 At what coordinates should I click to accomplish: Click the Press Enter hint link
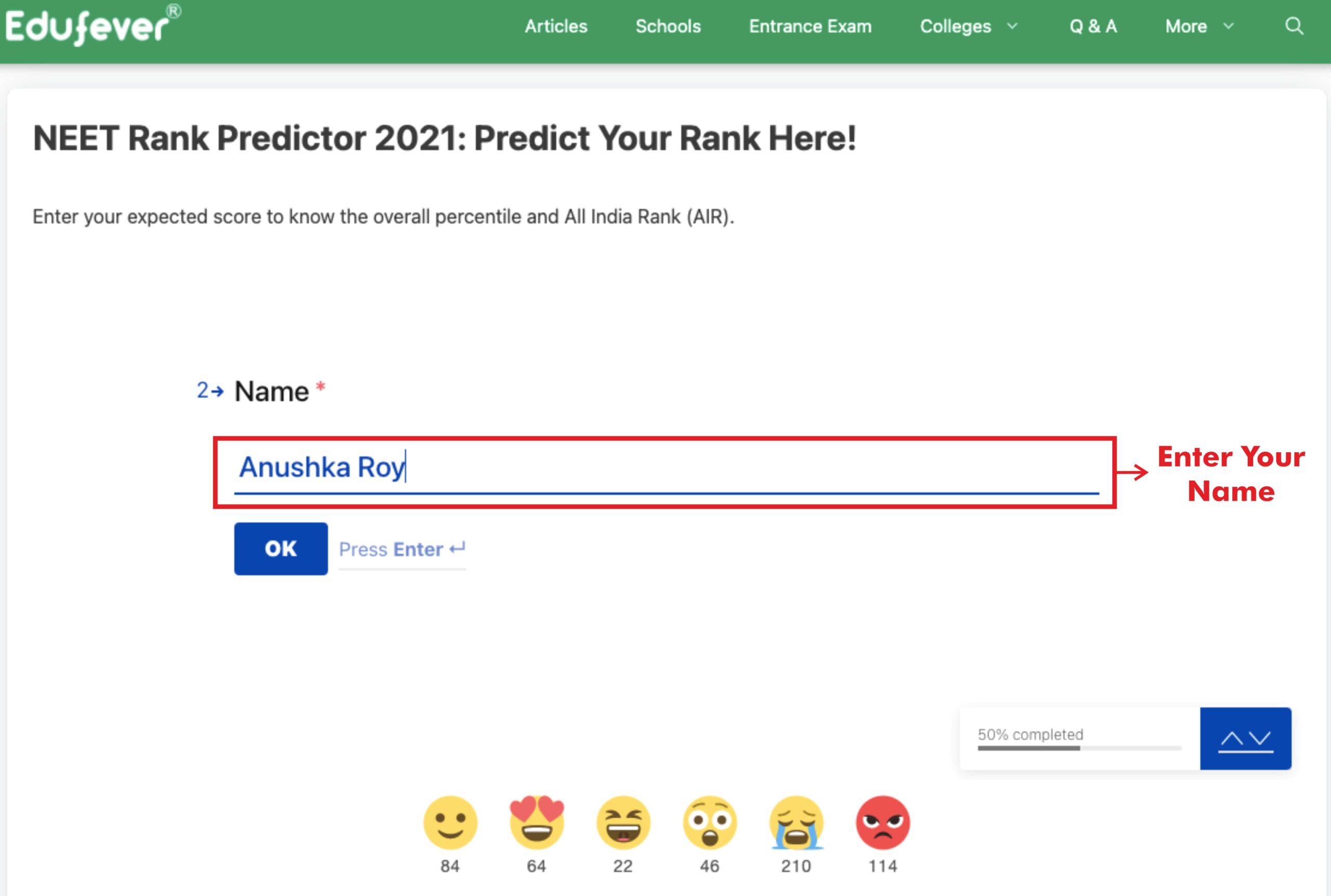point(402,549)
